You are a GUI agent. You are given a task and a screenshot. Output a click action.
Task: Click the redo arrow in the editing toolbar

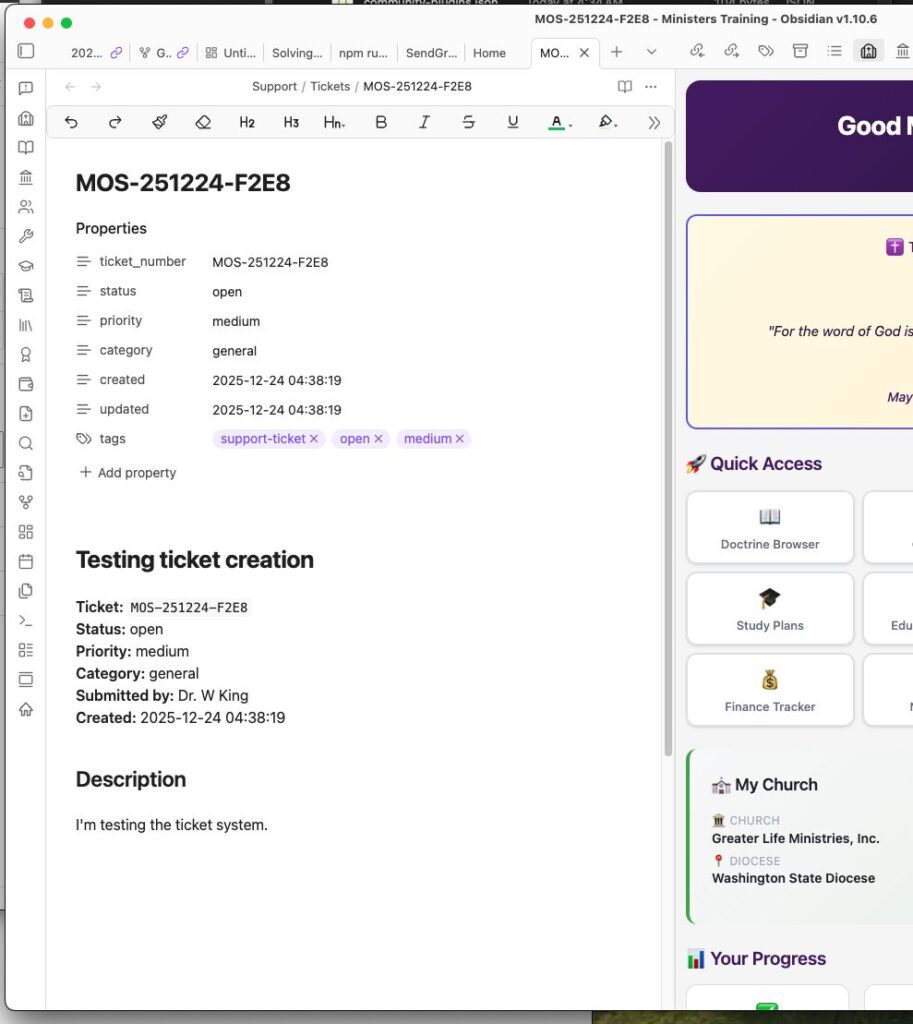pyautogui.click(x=115, y=122)
